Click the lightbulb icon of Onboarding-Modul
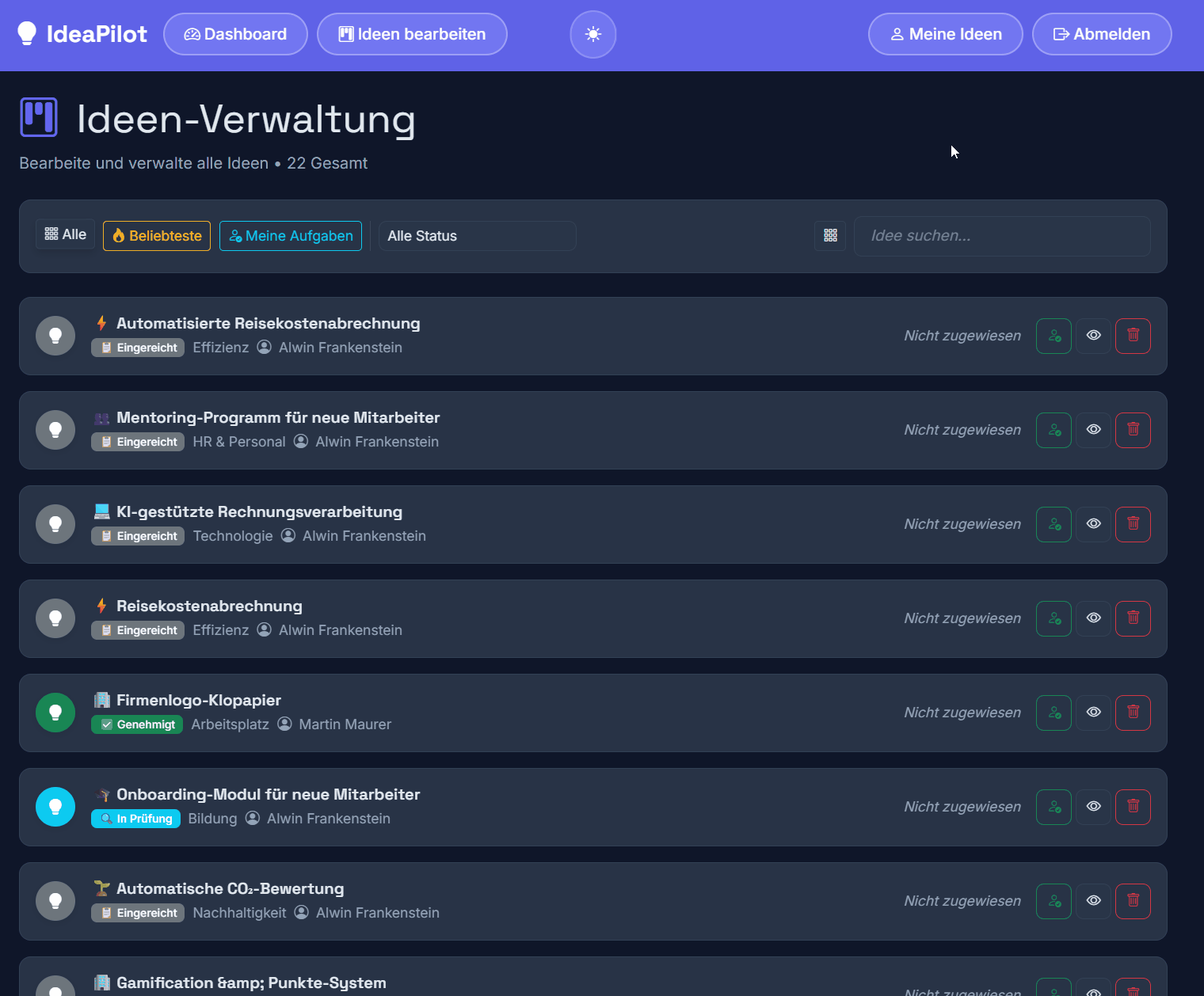Screen dimensions: 1204x996 coord(55,806)
